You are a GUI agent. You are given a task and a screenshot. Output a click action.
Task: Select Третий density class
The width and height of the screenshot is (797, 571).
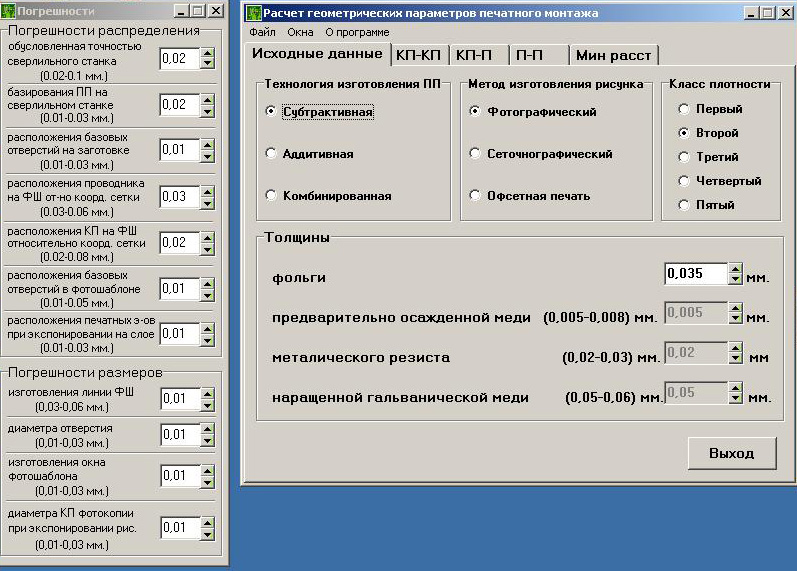[x=684, y=157]
